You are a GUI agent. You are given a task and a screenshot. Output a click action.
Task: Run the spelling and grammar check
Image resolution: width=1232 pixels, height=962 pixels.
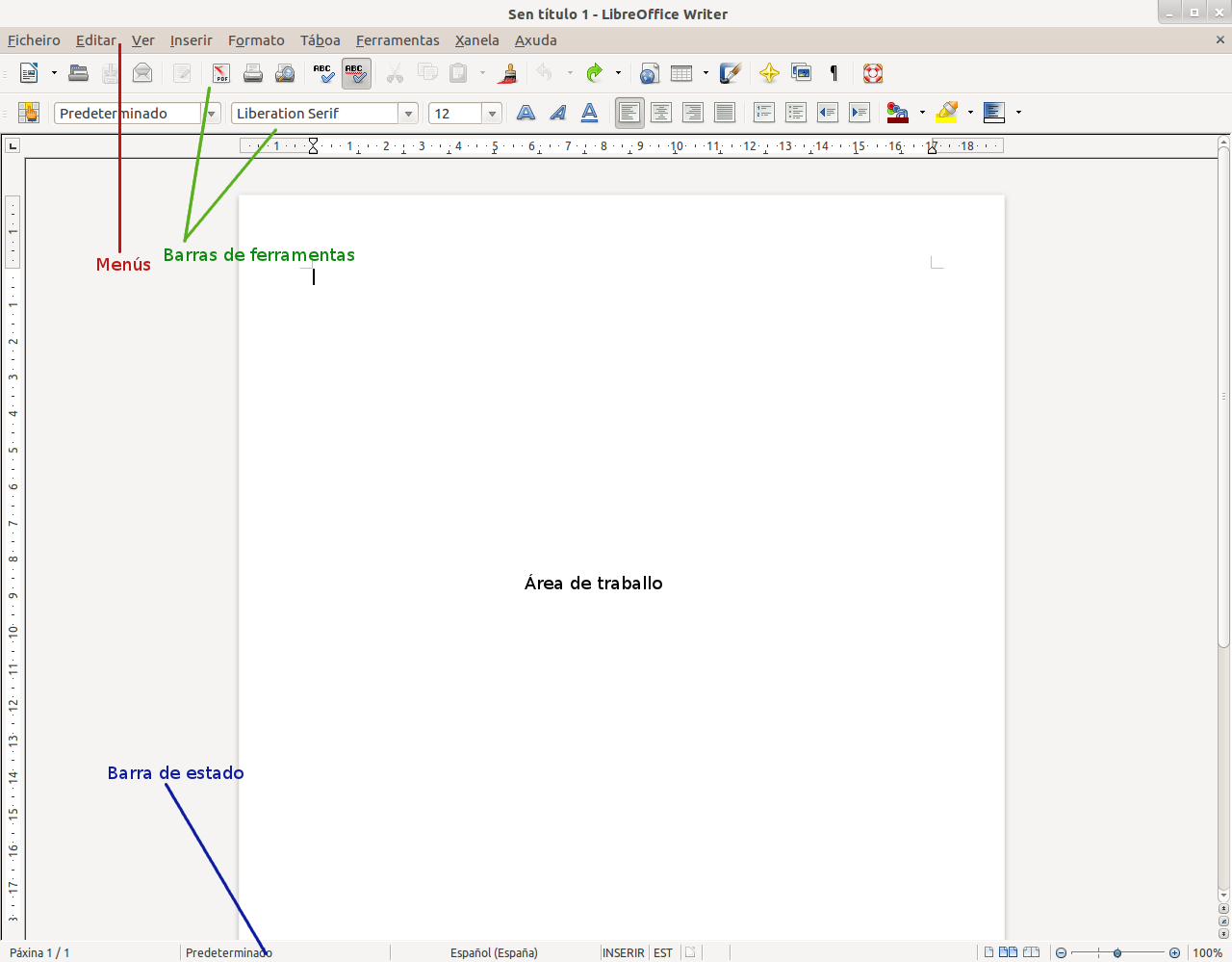(x=323, y=73)
